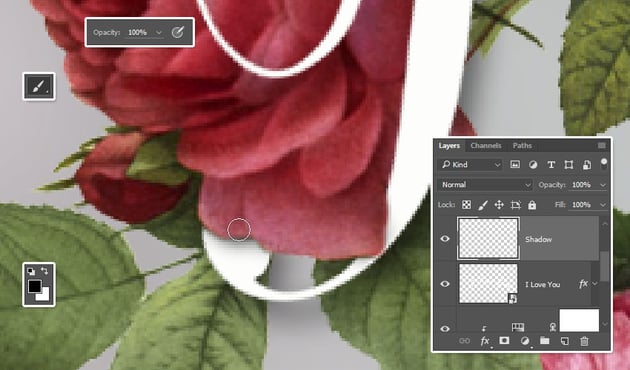630x370 pixels.
Task: Open the Layers panel flyout menu
Action: pyautogui.click(x=601, y=145)
